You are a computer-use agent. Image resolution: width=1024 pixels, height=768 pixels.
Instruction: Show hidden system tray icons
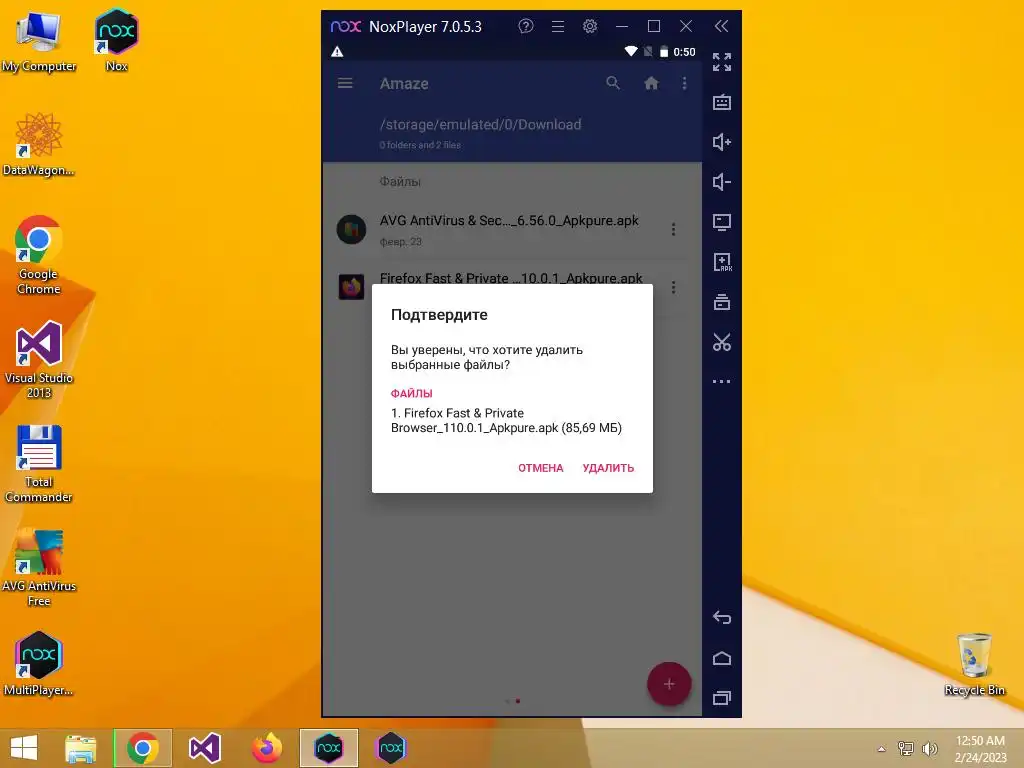tap(881, 749)
